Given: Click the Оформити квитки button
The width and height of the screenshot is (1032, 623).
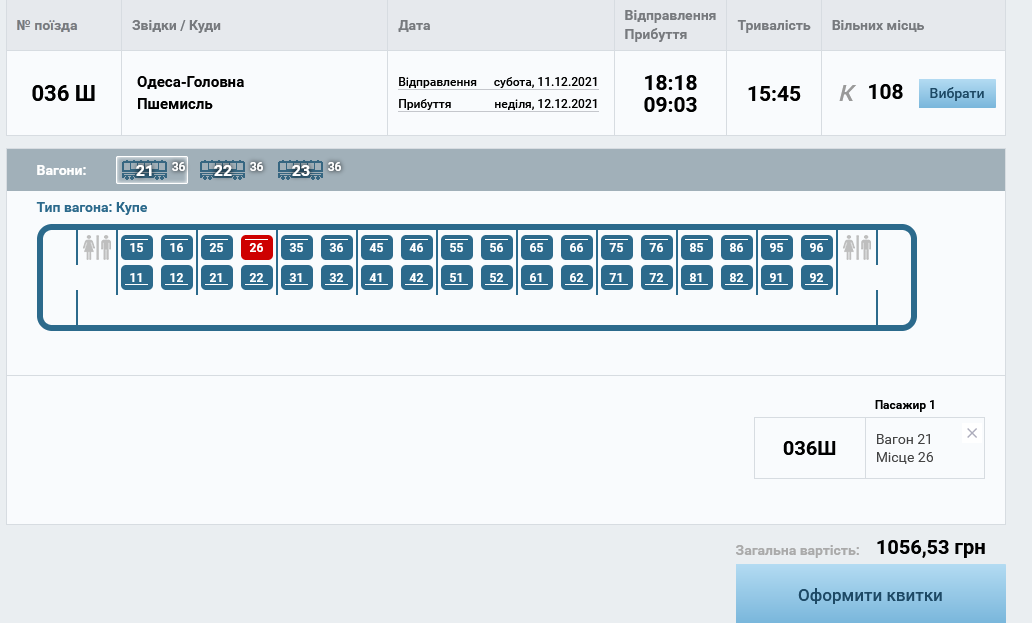Looking at the screenshot, I should pyautogui.click(x=871, y=593).
